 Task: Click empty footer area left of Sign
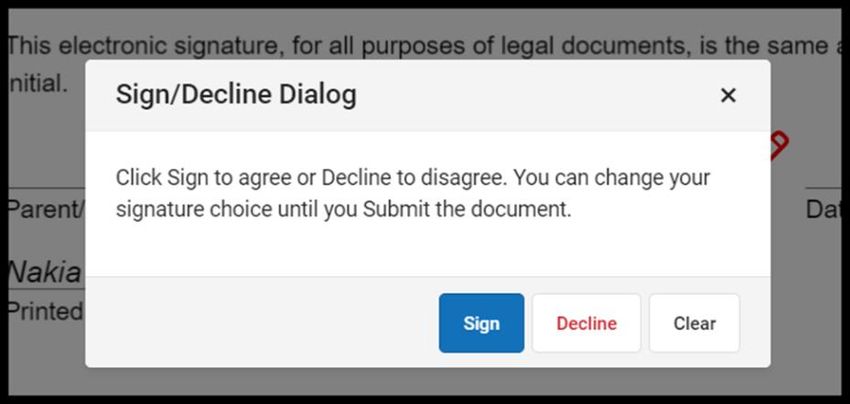pos(262,323)
